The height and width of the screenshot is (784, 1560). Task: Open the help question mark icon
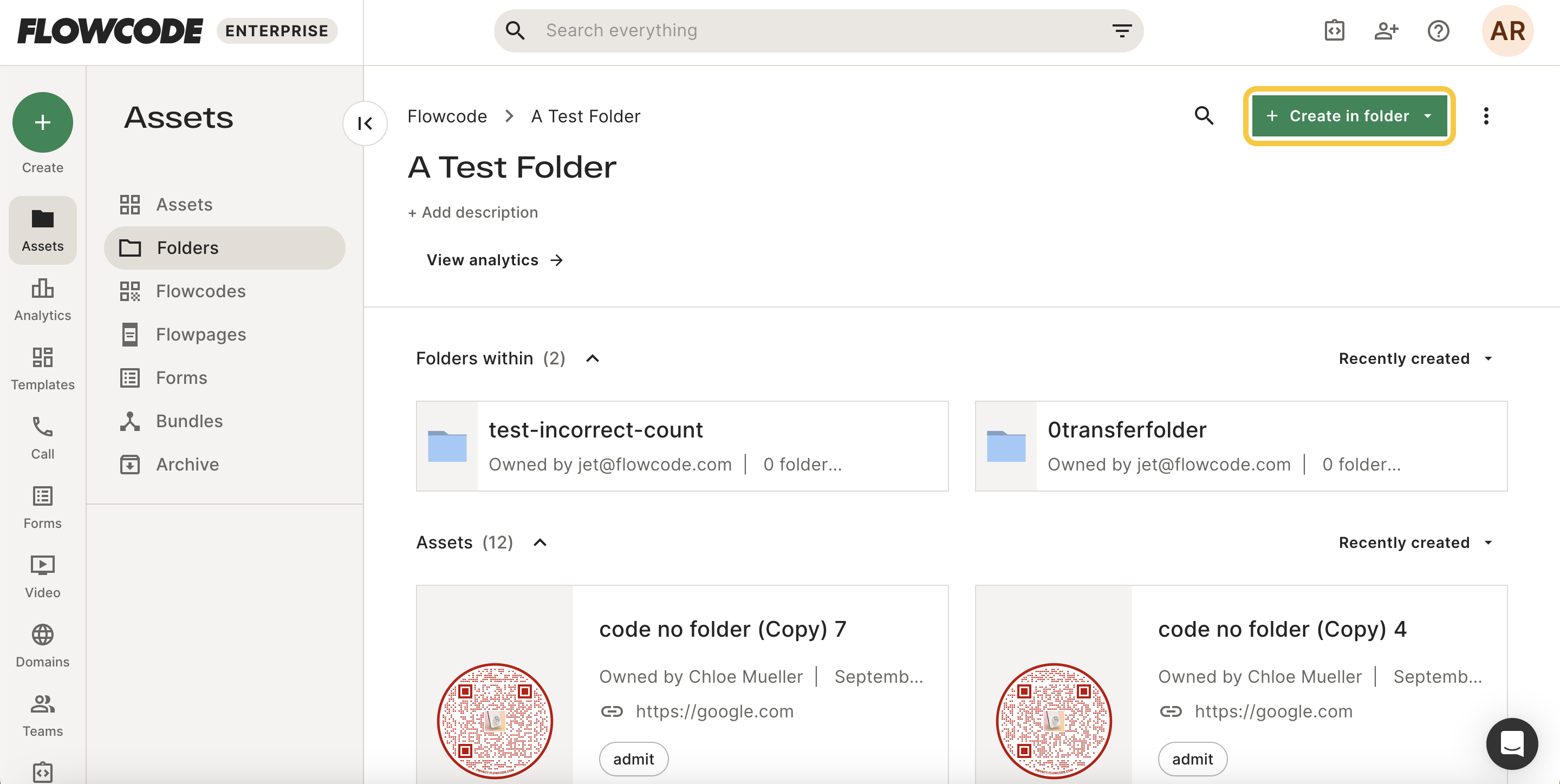pos(1438,30)
